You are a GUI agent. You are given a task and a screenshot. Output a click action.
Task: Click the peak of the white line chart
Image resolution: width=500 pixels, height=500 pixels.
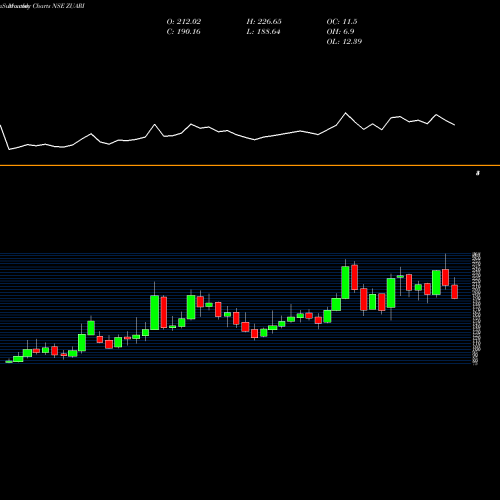coord(345,113)
